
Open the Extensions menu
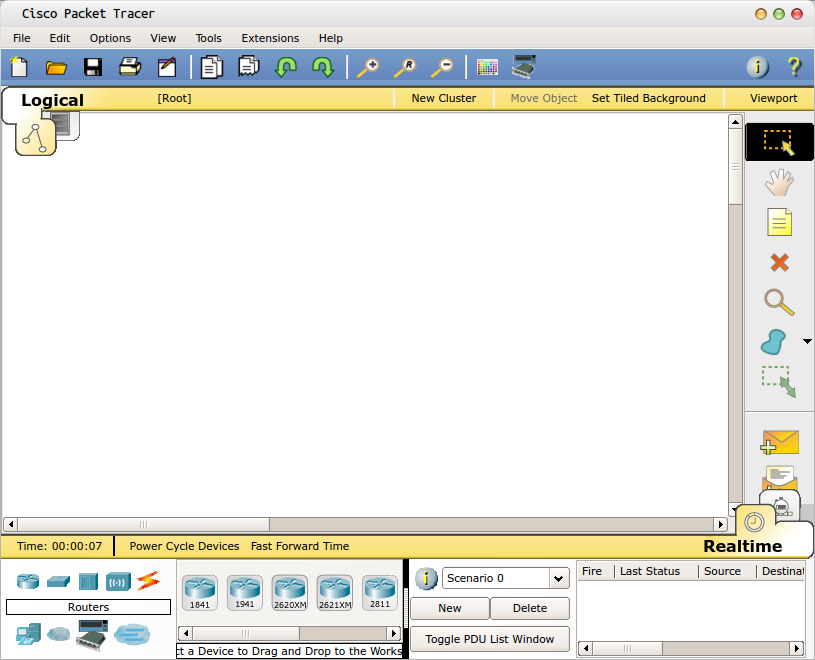[270, 38]
